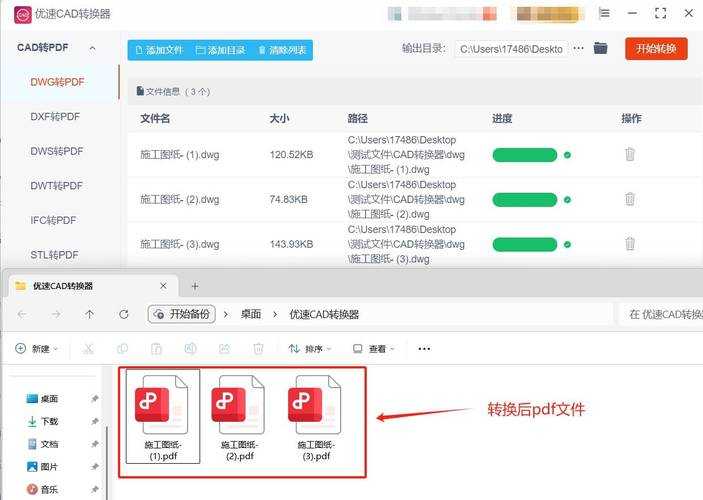
Task: Click progress bar for 施工图纸- (2).dwg
Action: click(x=525, y=200)
